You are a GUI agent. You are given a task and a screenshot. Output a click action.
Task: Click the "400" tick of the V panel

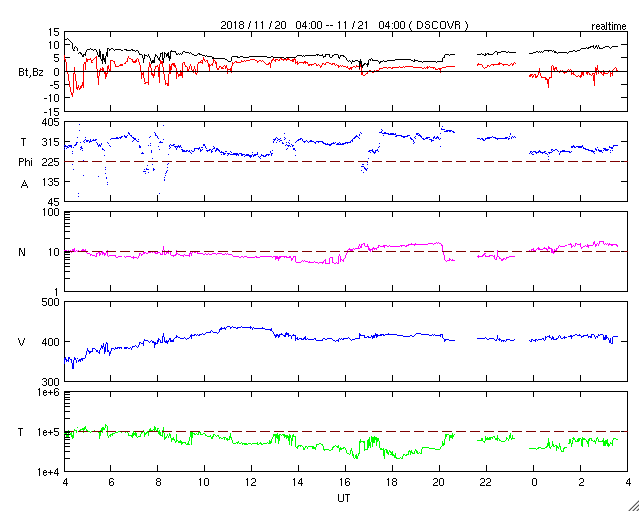pos(51,342)
